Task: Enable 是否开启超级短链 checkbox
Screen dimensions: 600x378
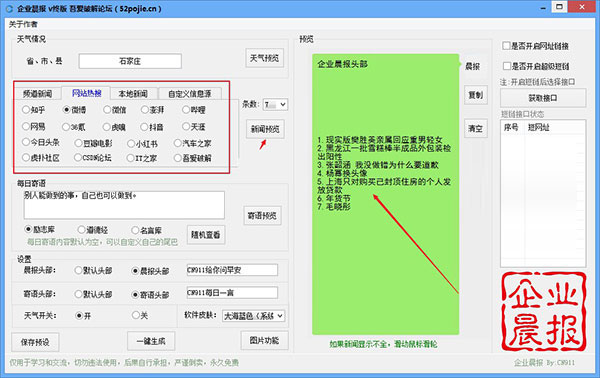Action: [x=536, y=66]
